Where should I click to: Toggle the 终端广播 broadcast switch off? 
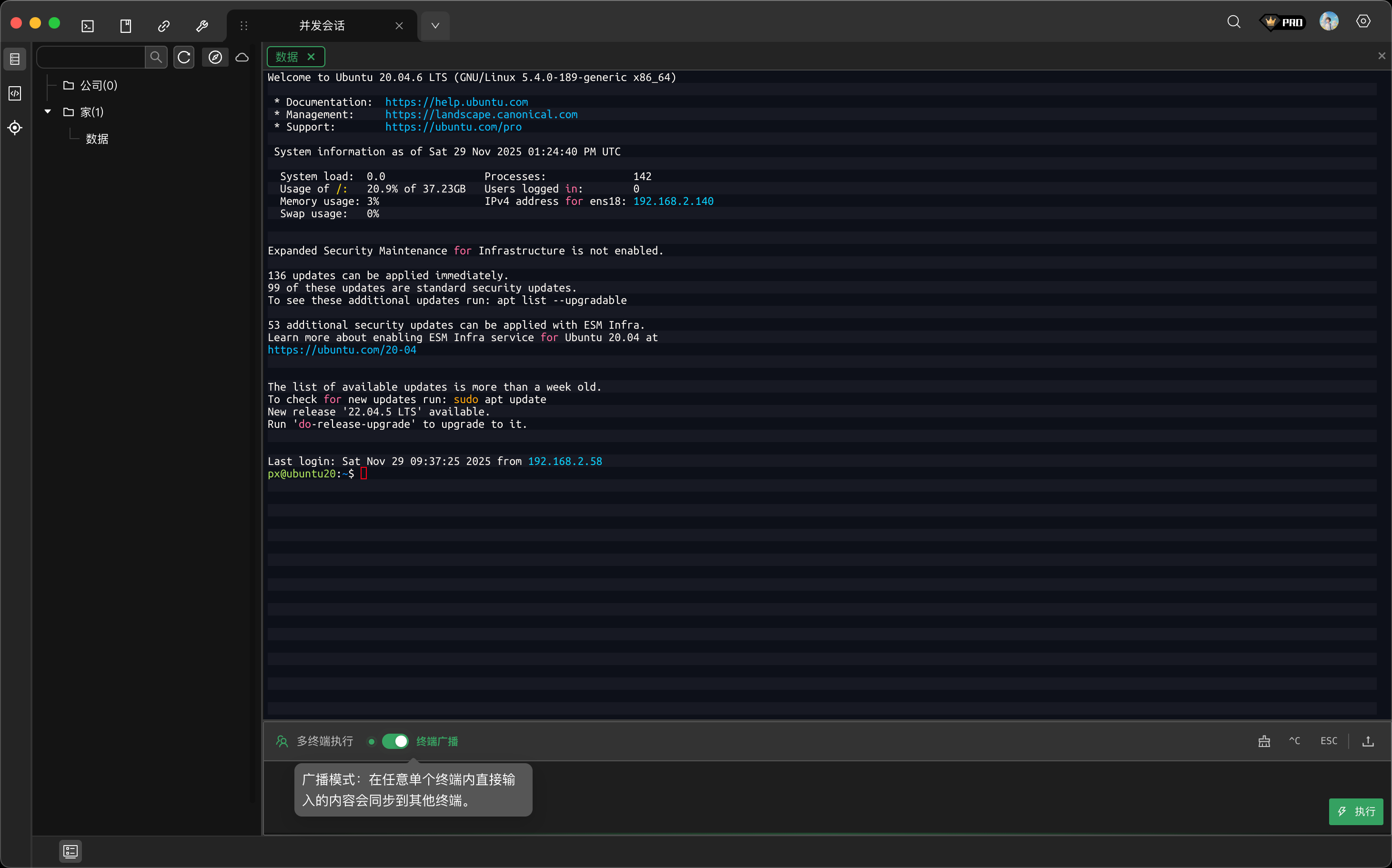(395, 741)
